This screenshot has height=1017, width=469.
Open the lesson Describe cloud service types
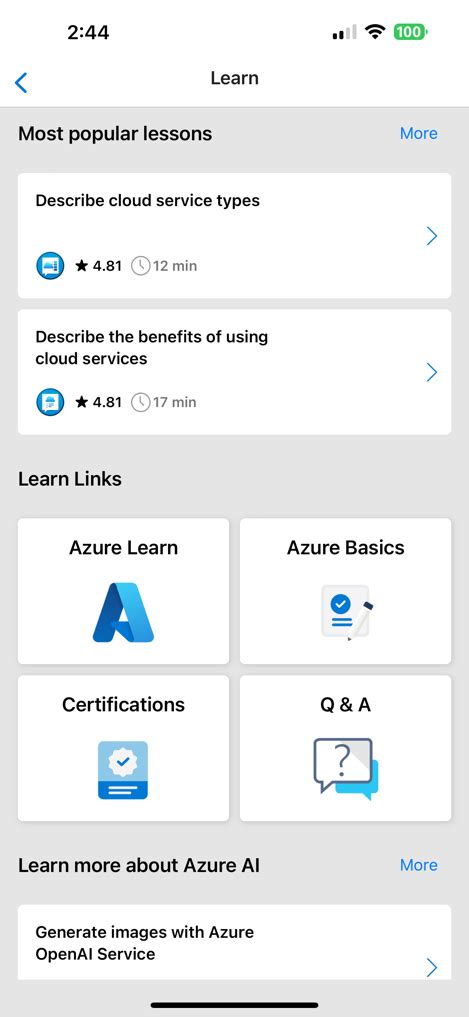(x=234, y=236)
